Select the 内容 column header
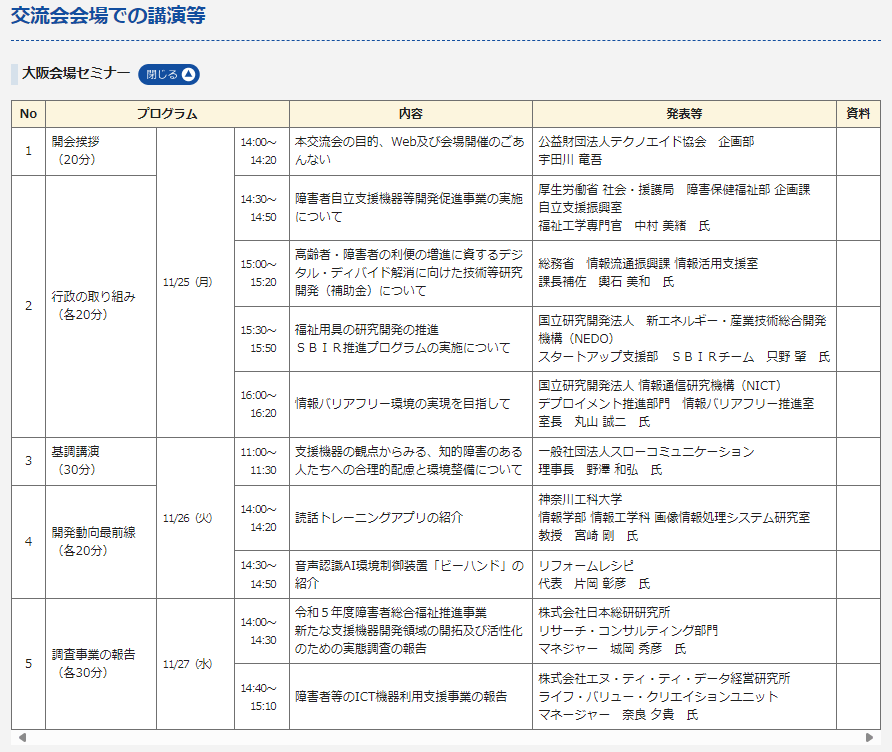 click(x=410, y=114)
